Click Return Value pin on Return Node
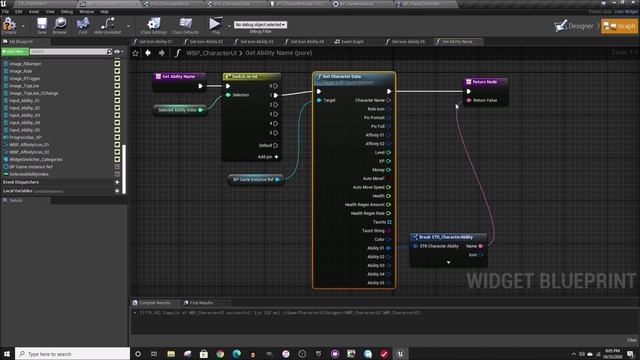Screen dimensions: 640x360 469,100
